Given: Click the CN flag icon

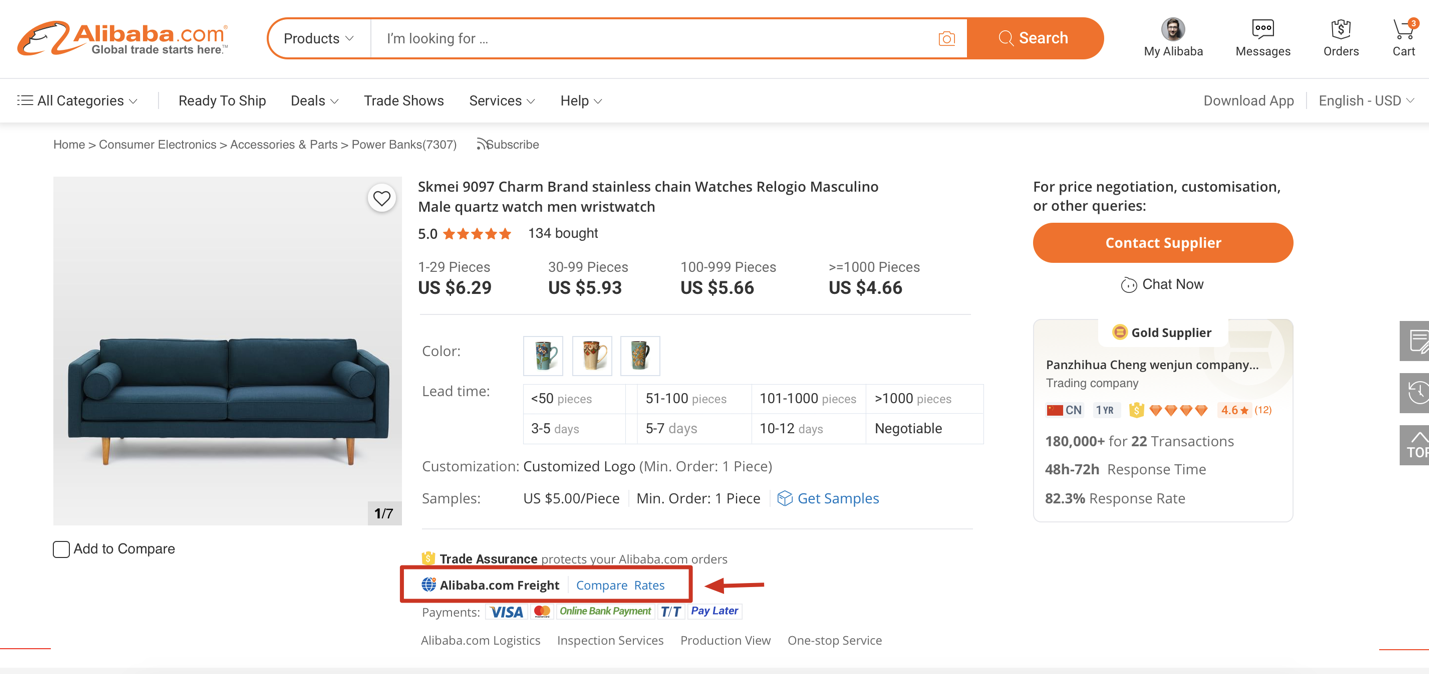Looking at the screenshot, I should (1055, 410).
